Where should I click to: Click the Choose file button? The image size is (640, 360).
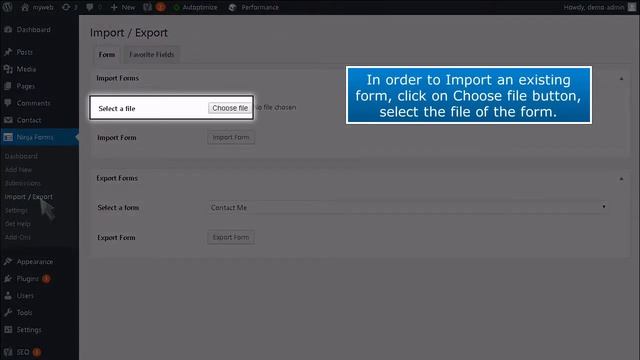230,108
